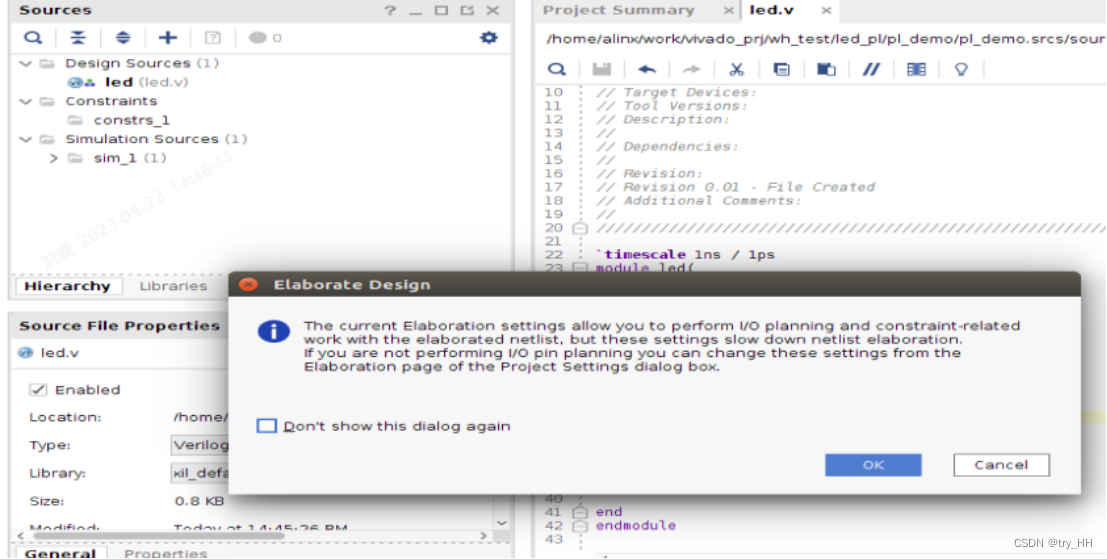Click the `timescale line in editor
The width and height of the screenshot is (1107, 559).
(x=686, y=255)
